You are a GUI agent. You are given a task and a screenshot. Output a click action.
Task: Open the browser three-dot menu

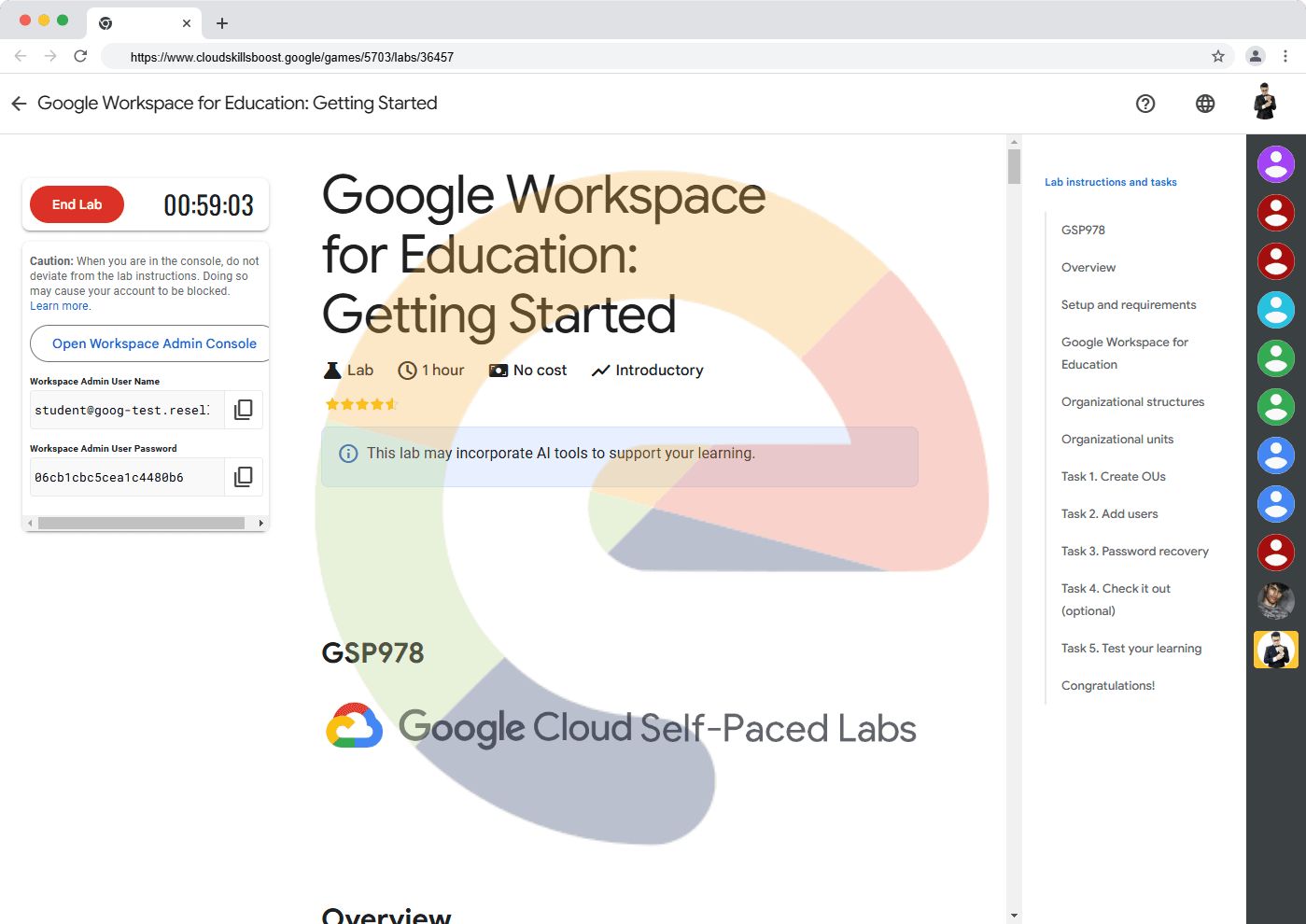1285,57
